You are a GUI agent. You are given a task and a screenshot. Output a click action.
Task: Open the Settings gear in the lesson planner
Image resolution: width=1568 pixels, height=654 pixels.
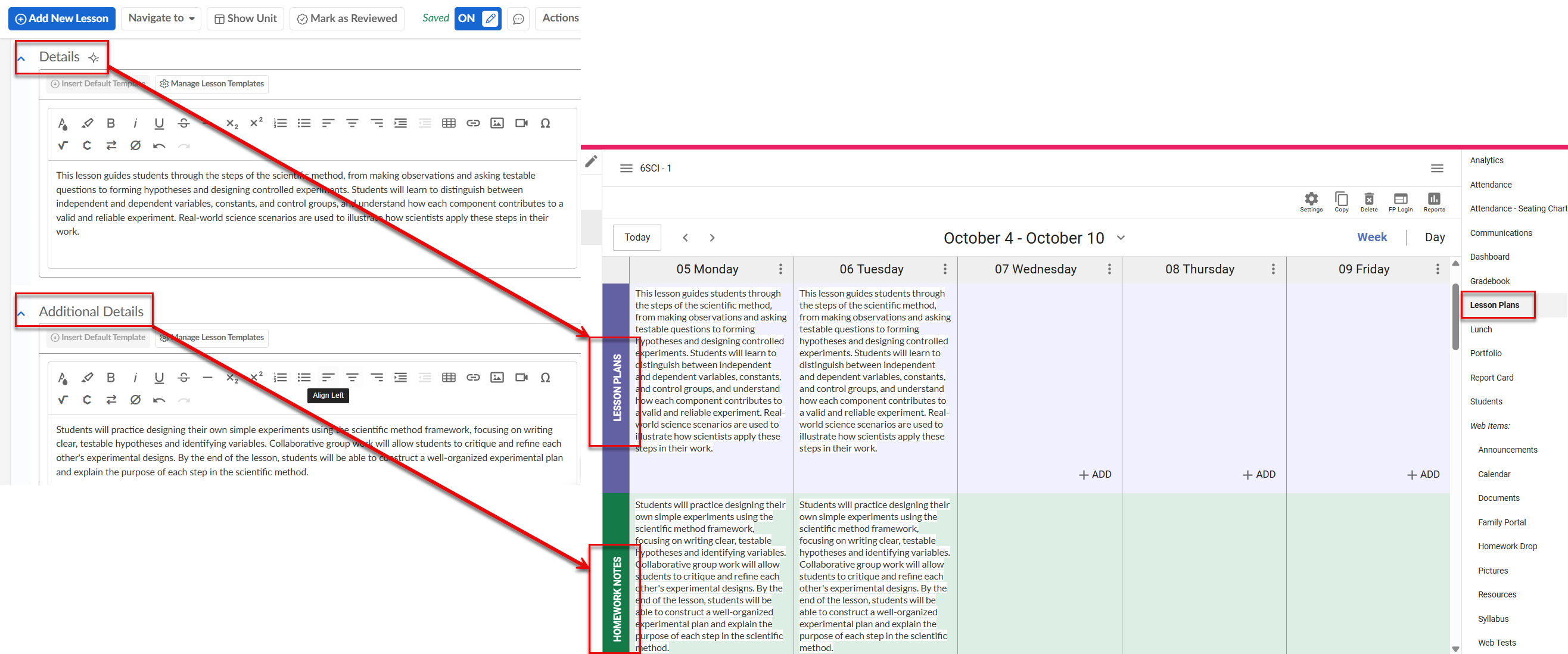pyautogui.click(x=1311, y=202)
